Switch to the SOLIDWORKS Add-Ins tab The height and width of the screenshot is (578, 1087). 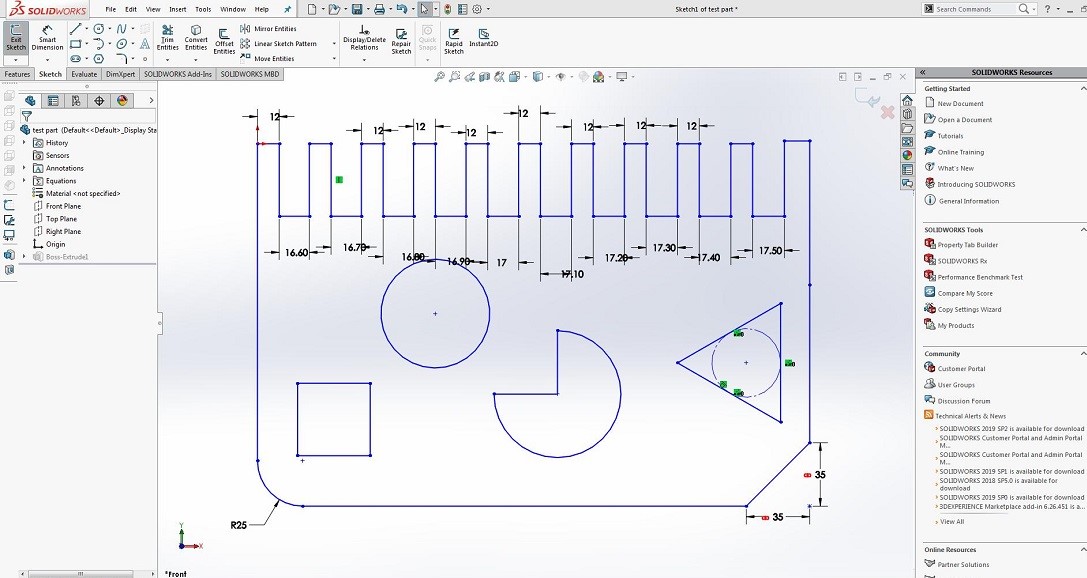[178, 74]
